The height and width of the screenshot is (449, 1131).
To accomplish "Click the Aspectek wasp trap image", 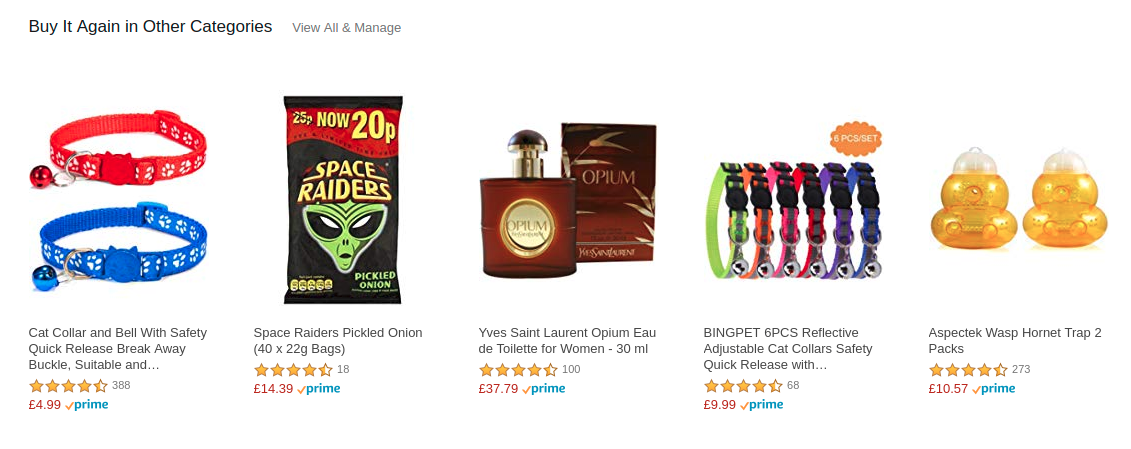I will point(1018,199).
